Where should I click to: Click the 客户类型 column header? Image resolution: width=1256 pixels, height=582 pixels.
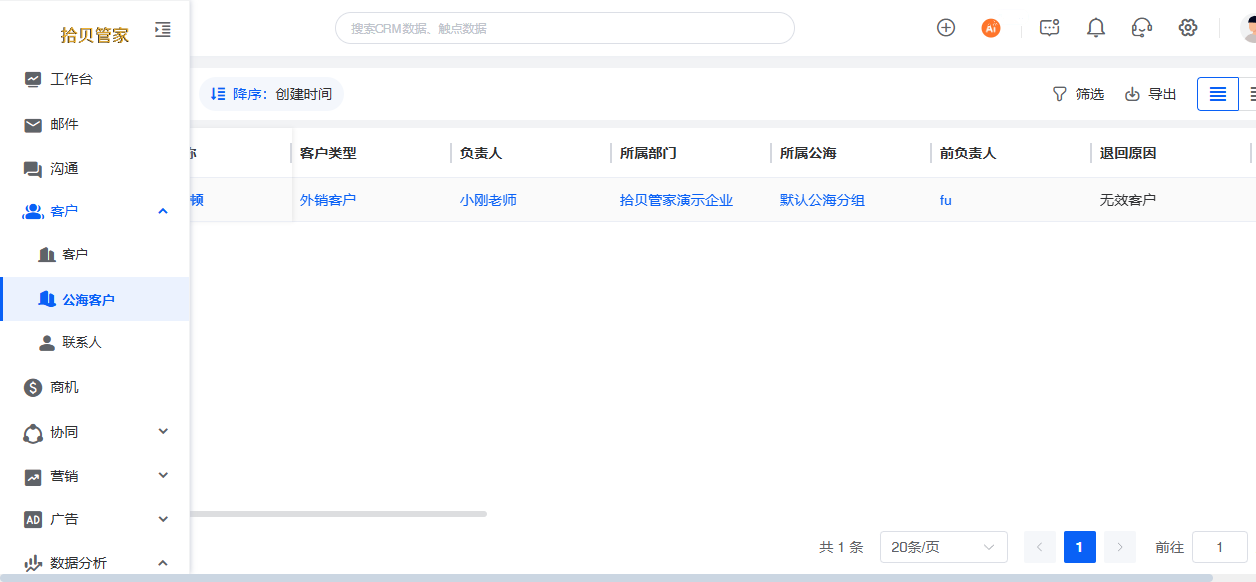(x=328, y=153)
